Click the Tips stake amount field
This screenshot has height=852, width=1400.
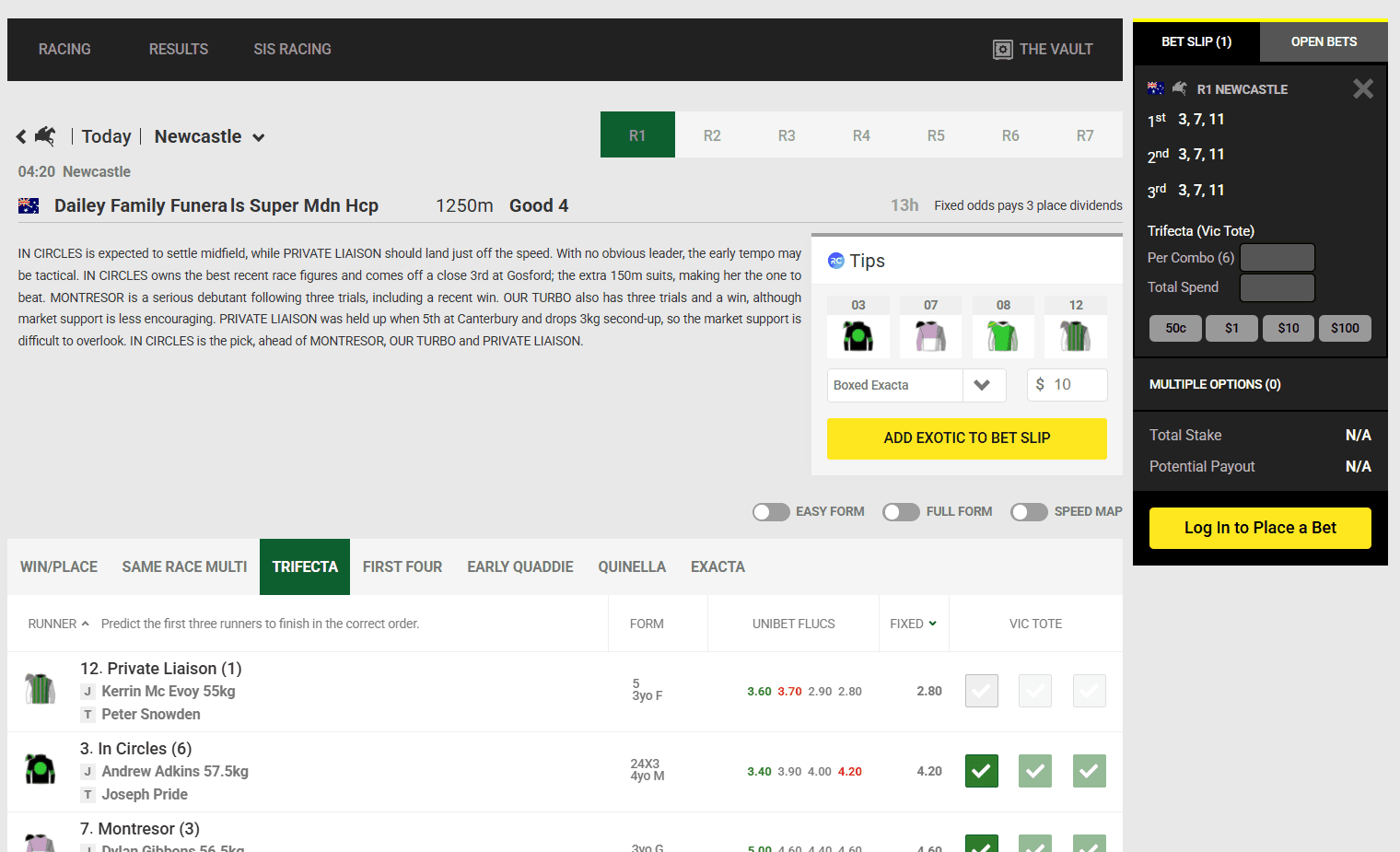pyautogui.click(x=1067, y=385)
